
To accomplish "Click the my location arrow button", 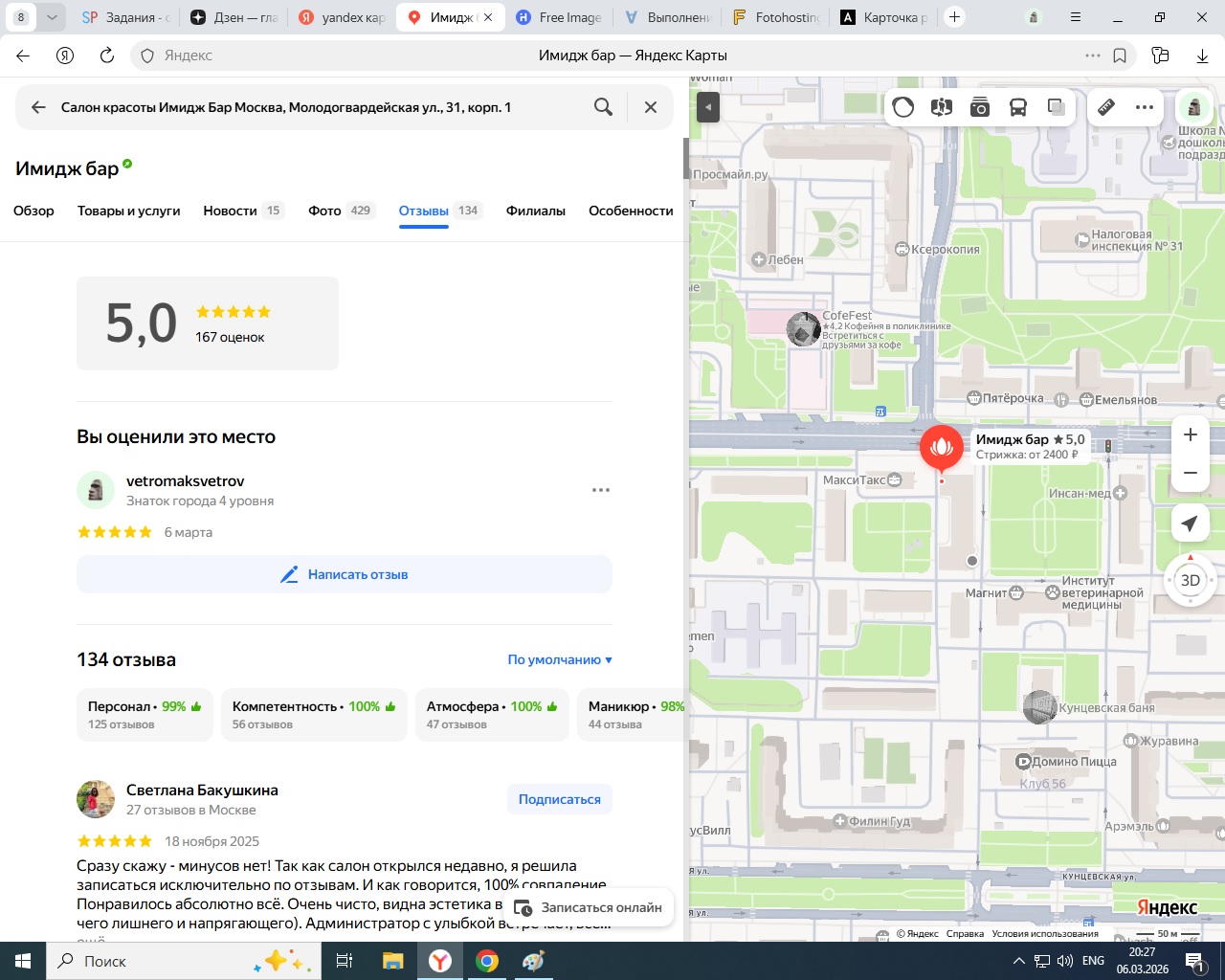I will pos(1190,523).
